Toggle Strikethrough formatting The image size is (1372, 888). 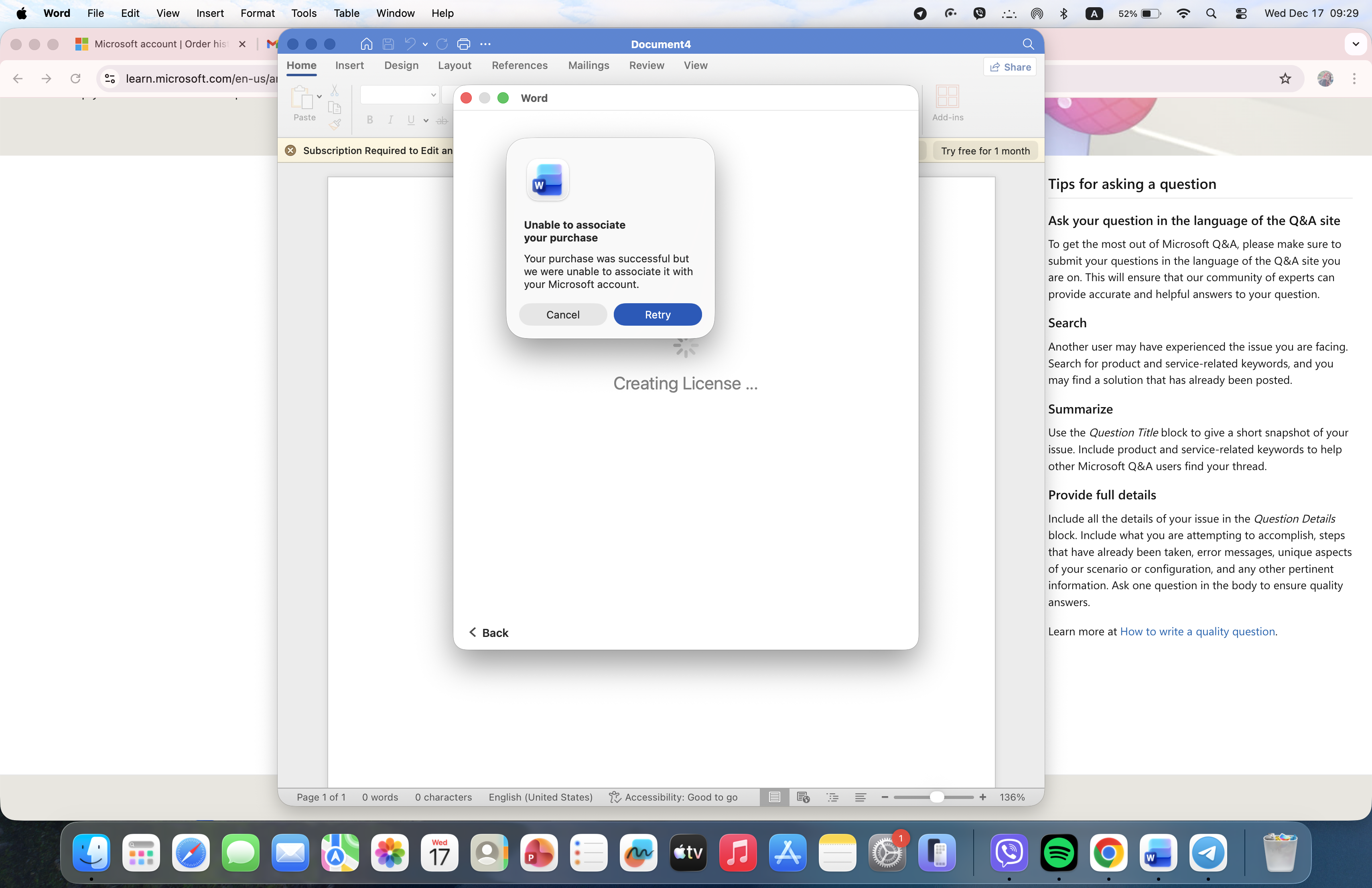(442, 120)
